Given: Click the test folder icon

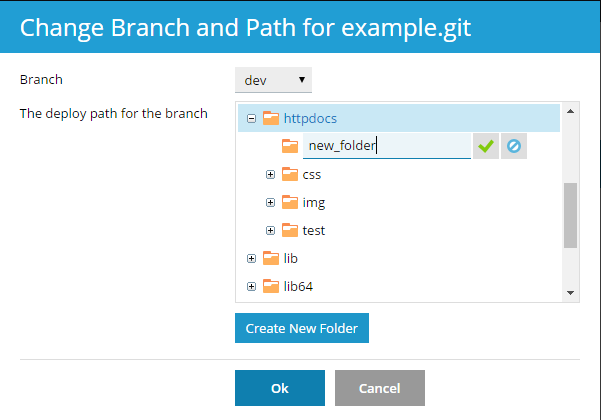Looking at the screenshot, I should [290, 230].
